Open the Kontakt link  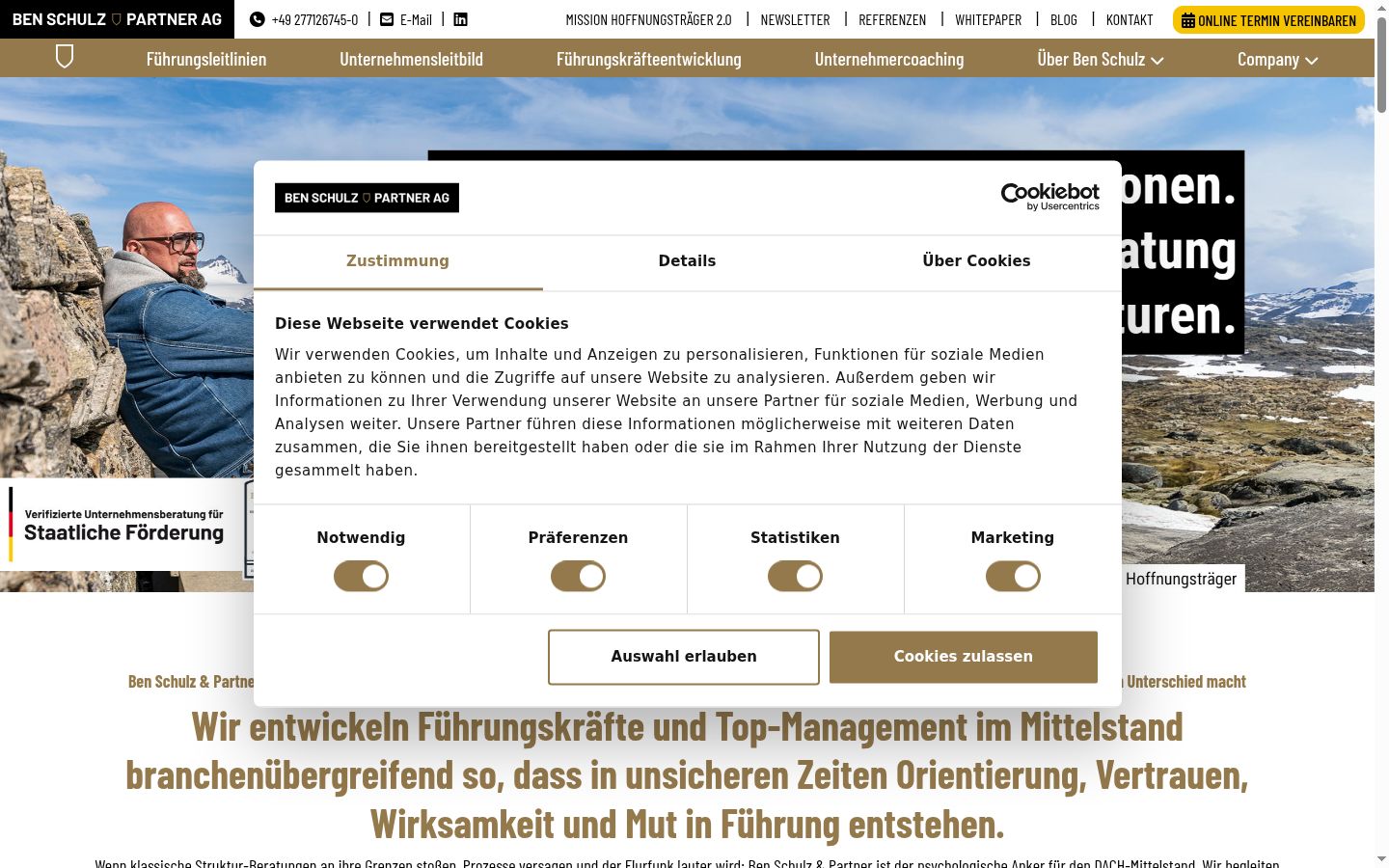[1130, 20]
